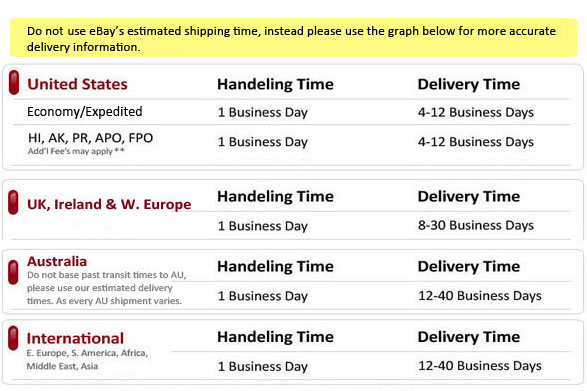Click the HI, AK, PR, APO, FPO row label
This screenshot has width=587, height=391.
coord(90,138)
